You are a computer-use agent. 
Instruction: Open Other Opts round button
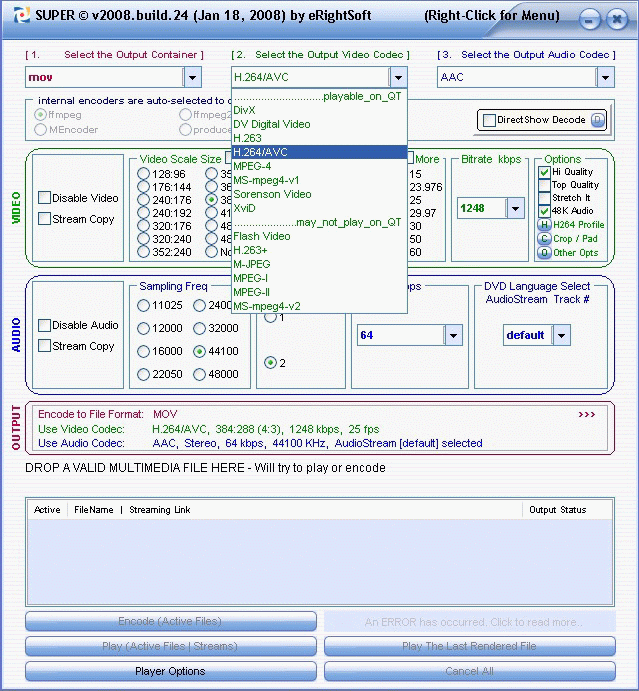(x=544, y=253)
